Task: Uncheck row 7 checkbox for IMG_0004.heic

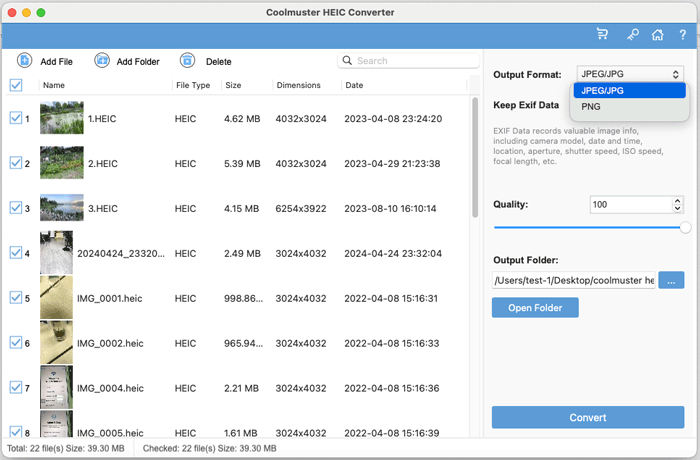Action: click(16, 387)
